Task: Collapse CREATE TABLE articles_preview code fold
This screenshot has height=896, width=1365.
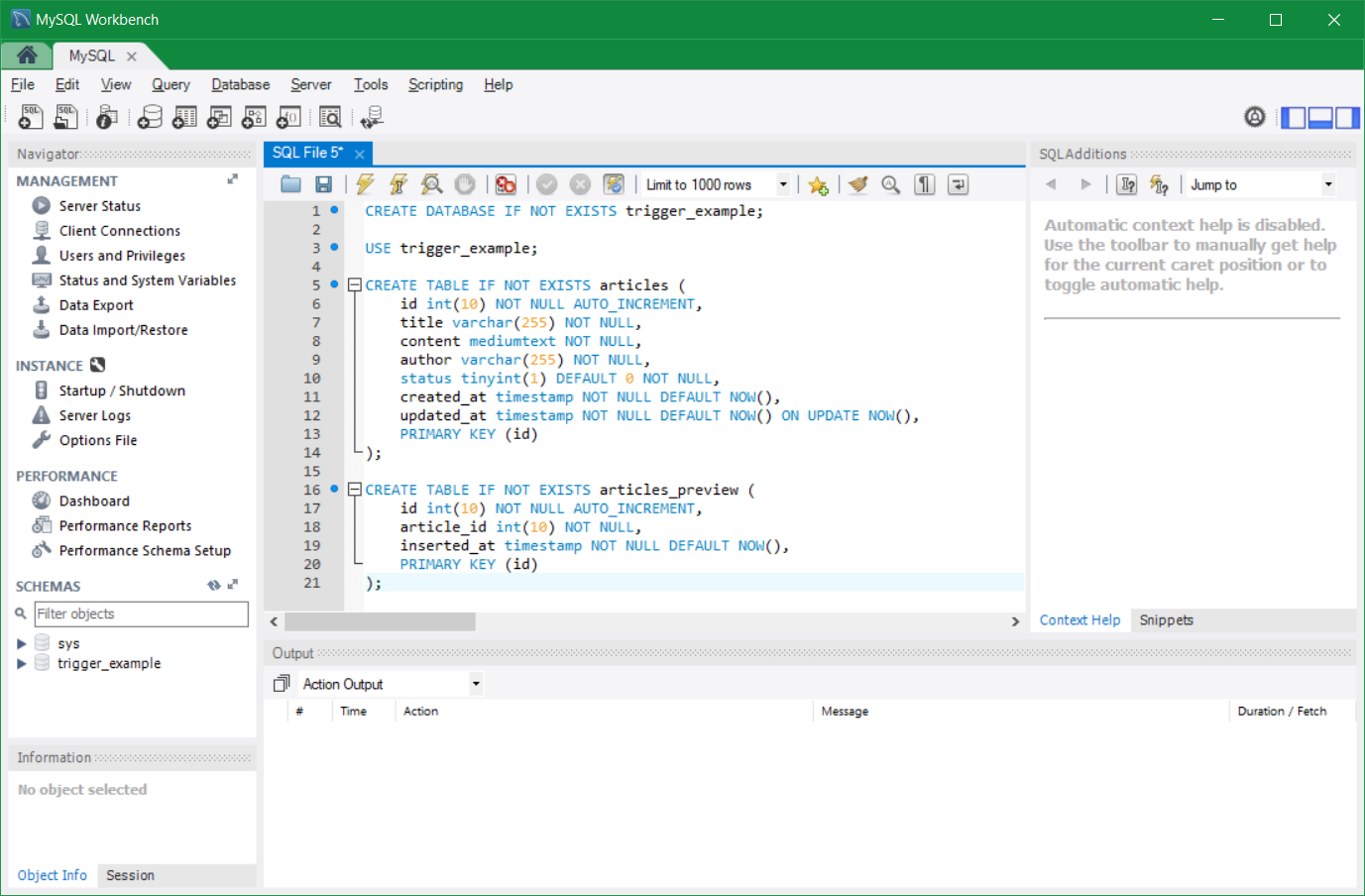Action: click(x=354, y=490)
